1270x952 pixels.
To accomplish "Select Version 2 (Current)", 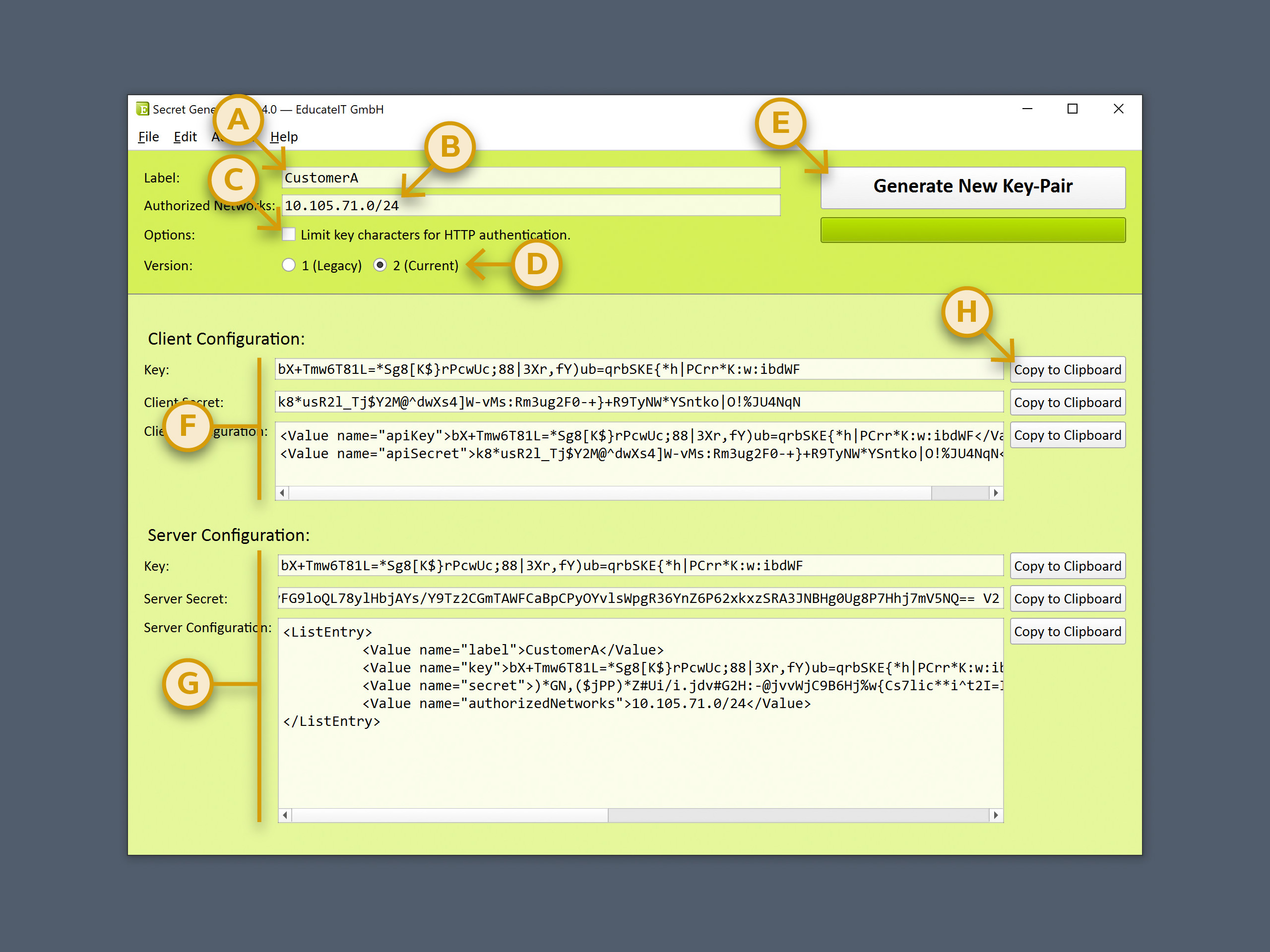I will [x=380, y=265].
